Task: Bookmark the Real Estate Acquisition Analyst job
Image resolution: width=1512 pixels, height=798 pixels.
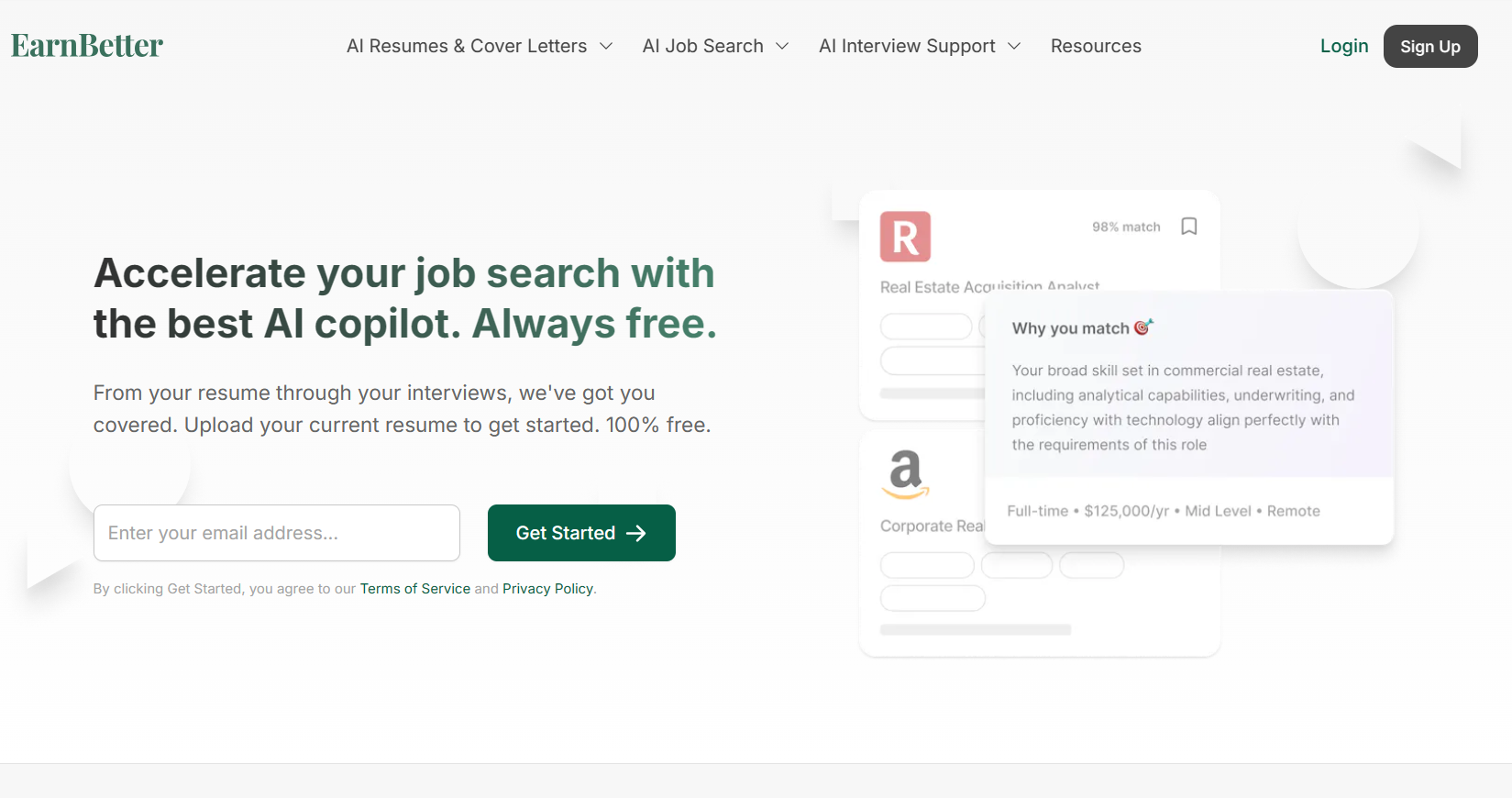Action: (x=1188, y=227)
